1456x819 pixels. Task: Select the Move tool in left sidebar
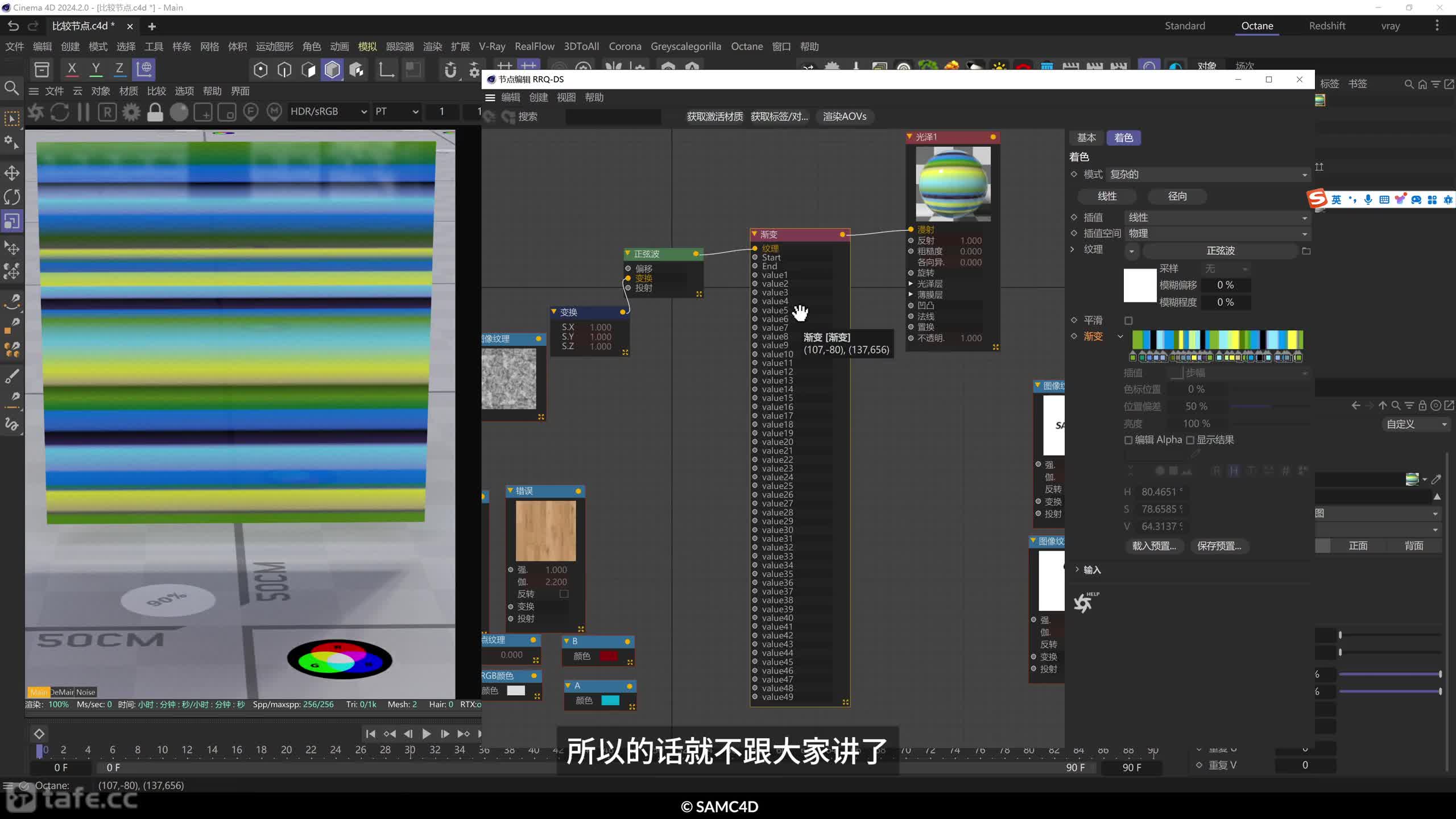pos(12,173)
